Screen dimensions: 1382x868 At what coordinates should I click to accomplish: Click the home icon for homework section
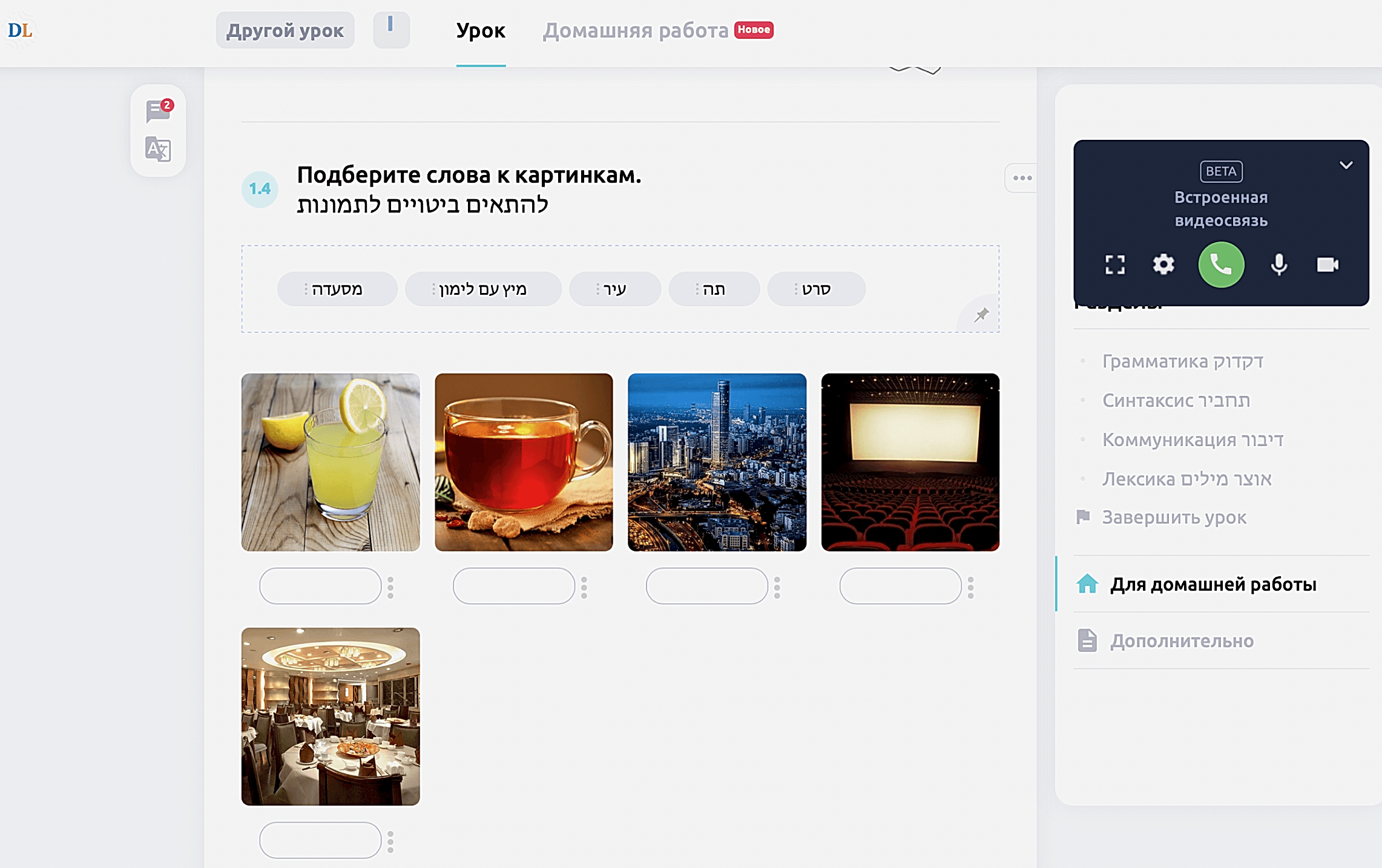pyautogui.click(x=1087, y=584)
